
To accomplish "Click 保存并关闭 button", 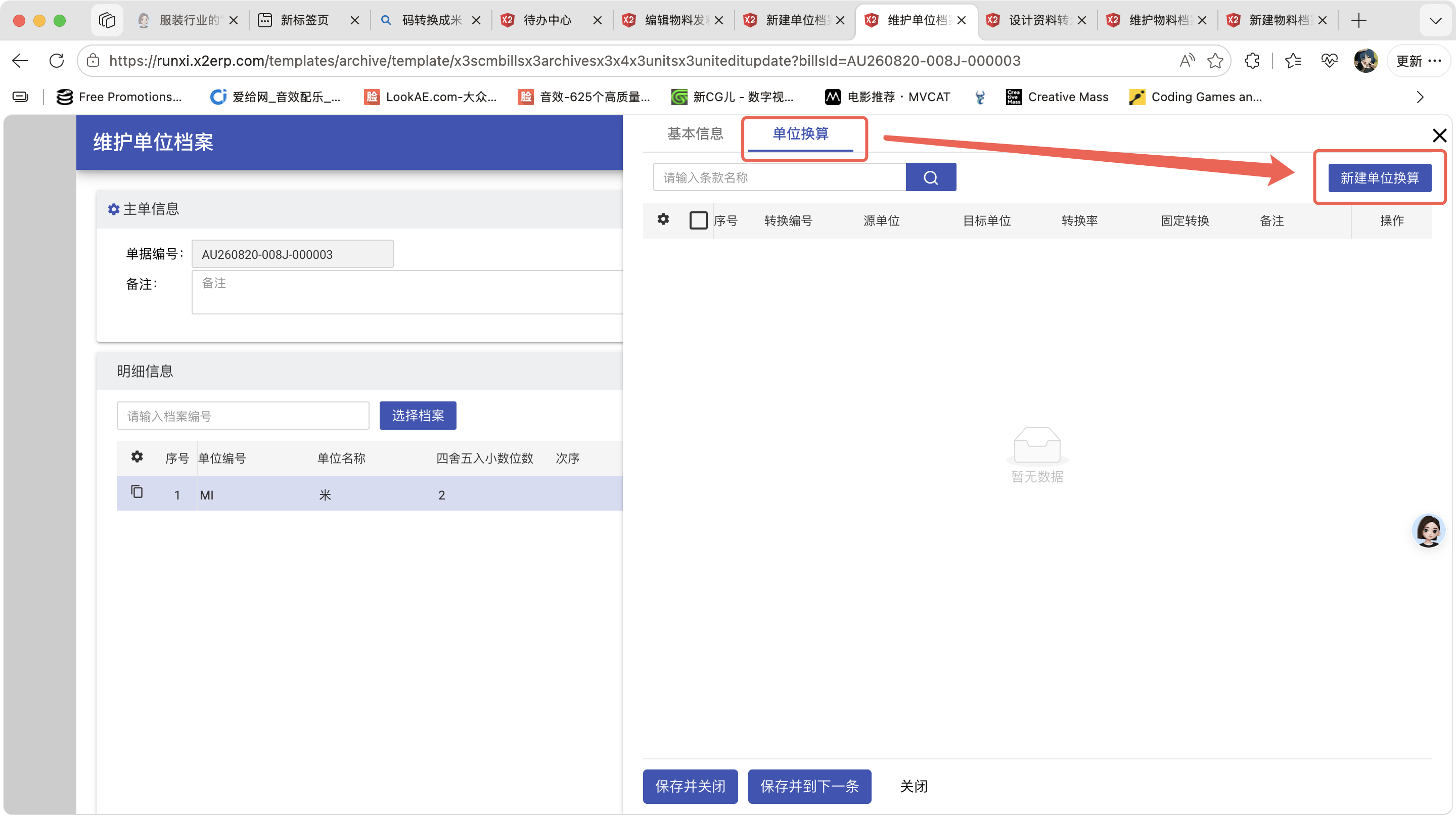I will 690,786.
